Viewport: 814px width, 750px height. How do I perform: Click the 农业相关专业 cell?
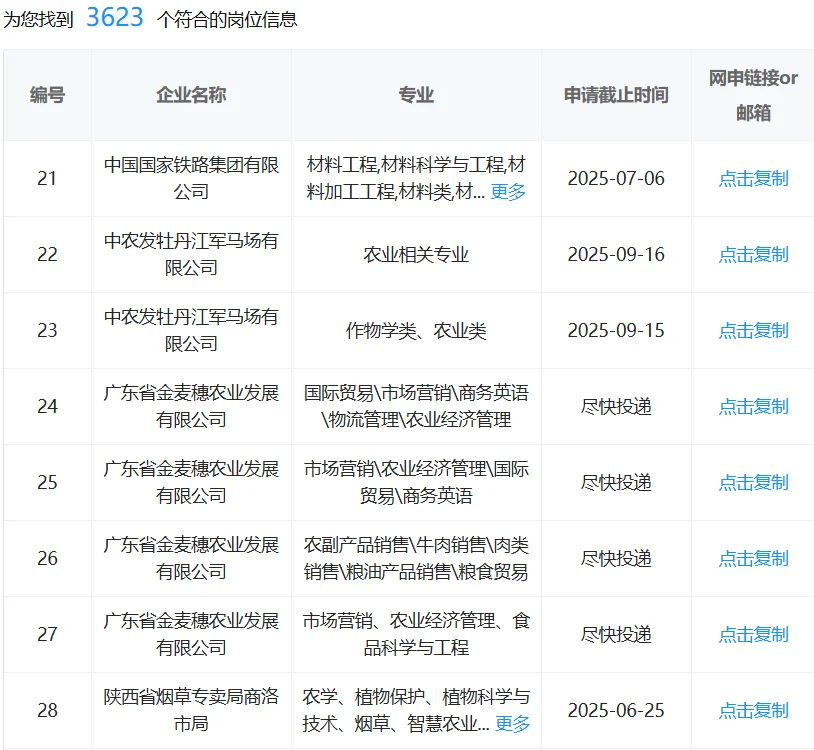pos(416,254)
